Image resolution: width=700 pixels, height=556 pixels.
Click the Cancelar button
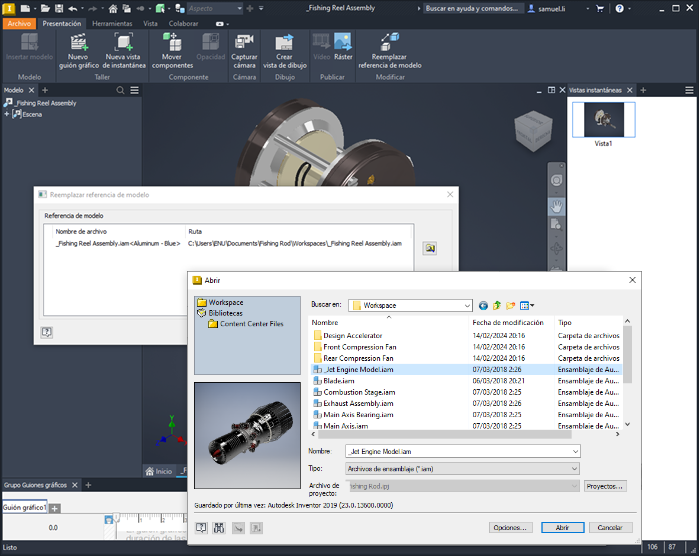tap(610, 527)
